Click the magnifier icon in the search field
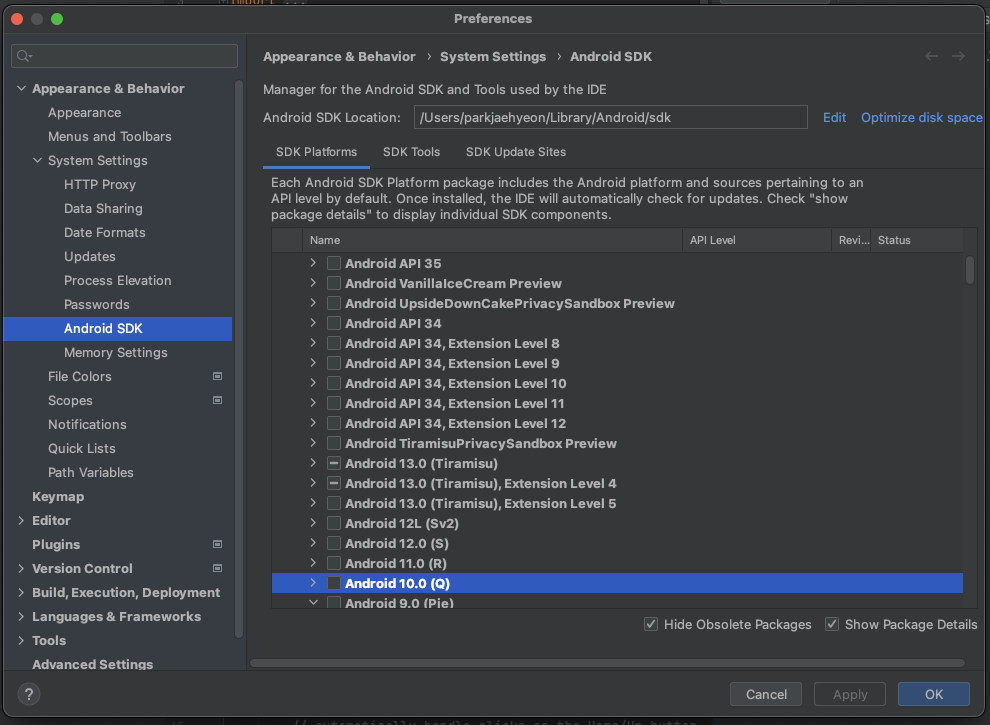 point(25,56)
